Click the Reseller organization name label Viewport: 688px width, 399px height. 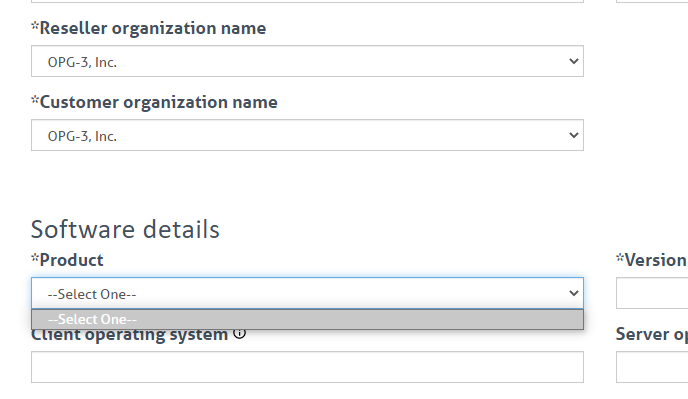pyautogui.click(x=148, y=28)
